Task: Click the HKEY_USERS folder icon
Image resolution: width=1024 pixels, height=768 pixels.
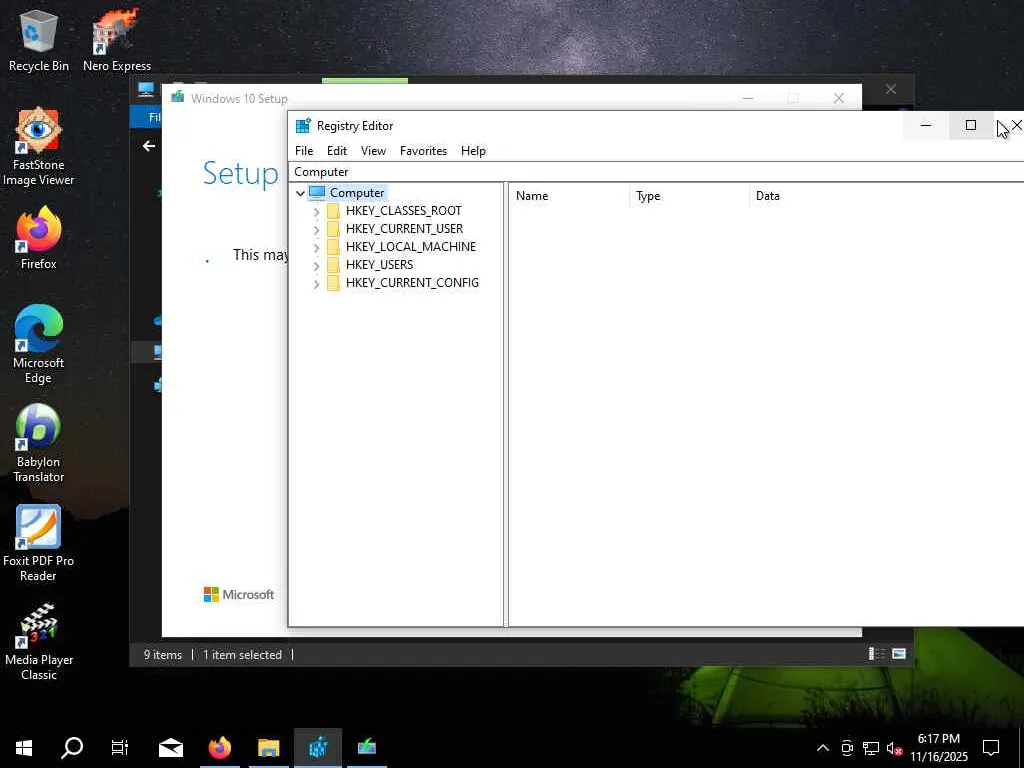Action: [333, 264]
